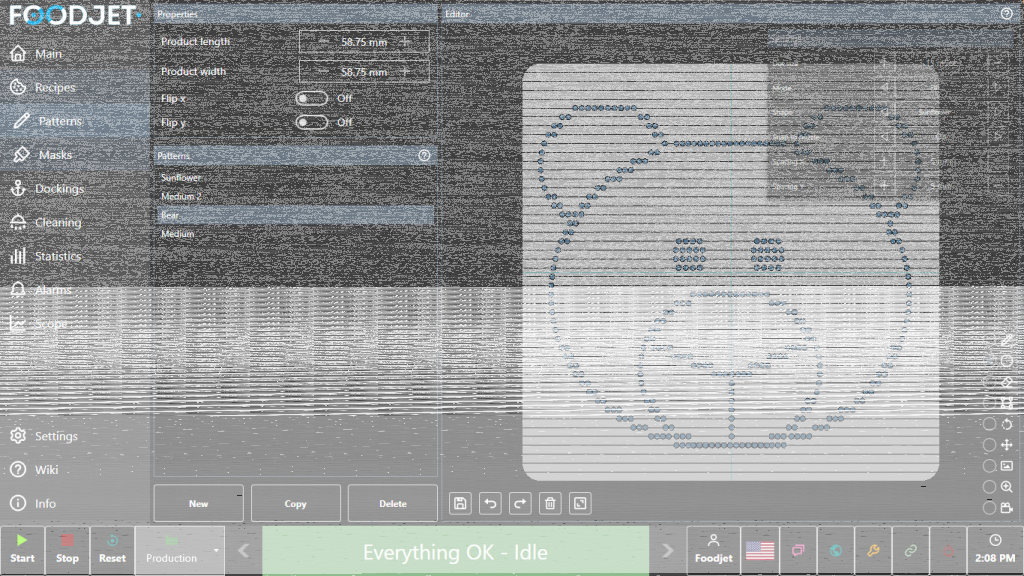Open the Foodjet user button

714,550
